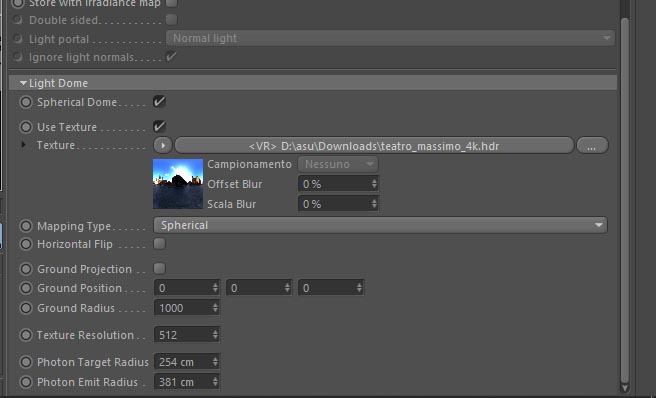Expand the Texture row disclosure triangle

click(x=23, y=145)
